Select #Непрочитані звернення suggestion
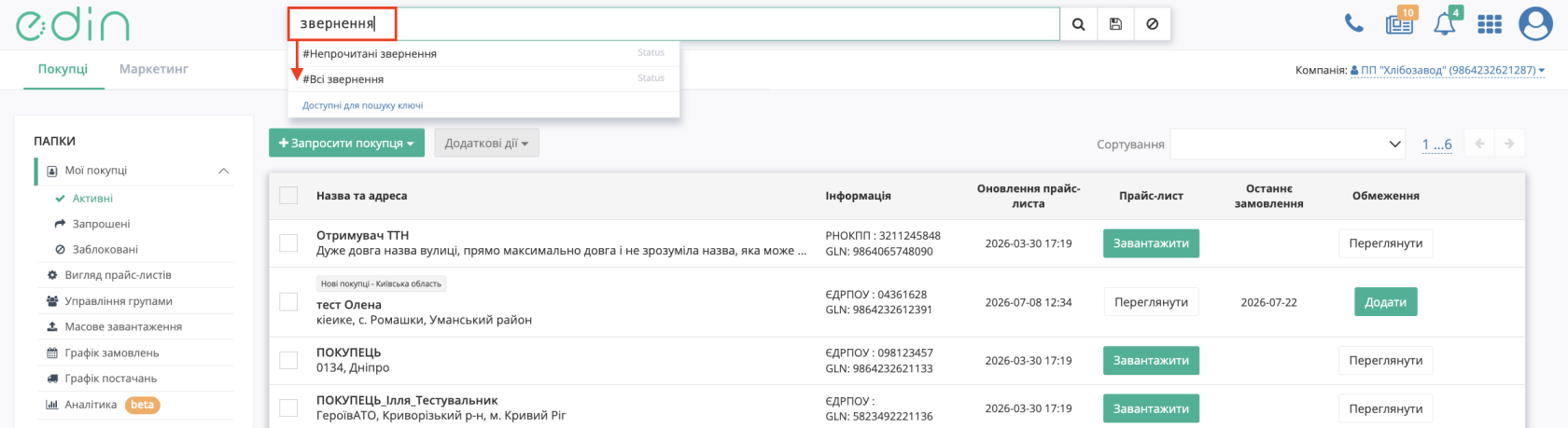The image size is (1568, 428). pos(483,53)
